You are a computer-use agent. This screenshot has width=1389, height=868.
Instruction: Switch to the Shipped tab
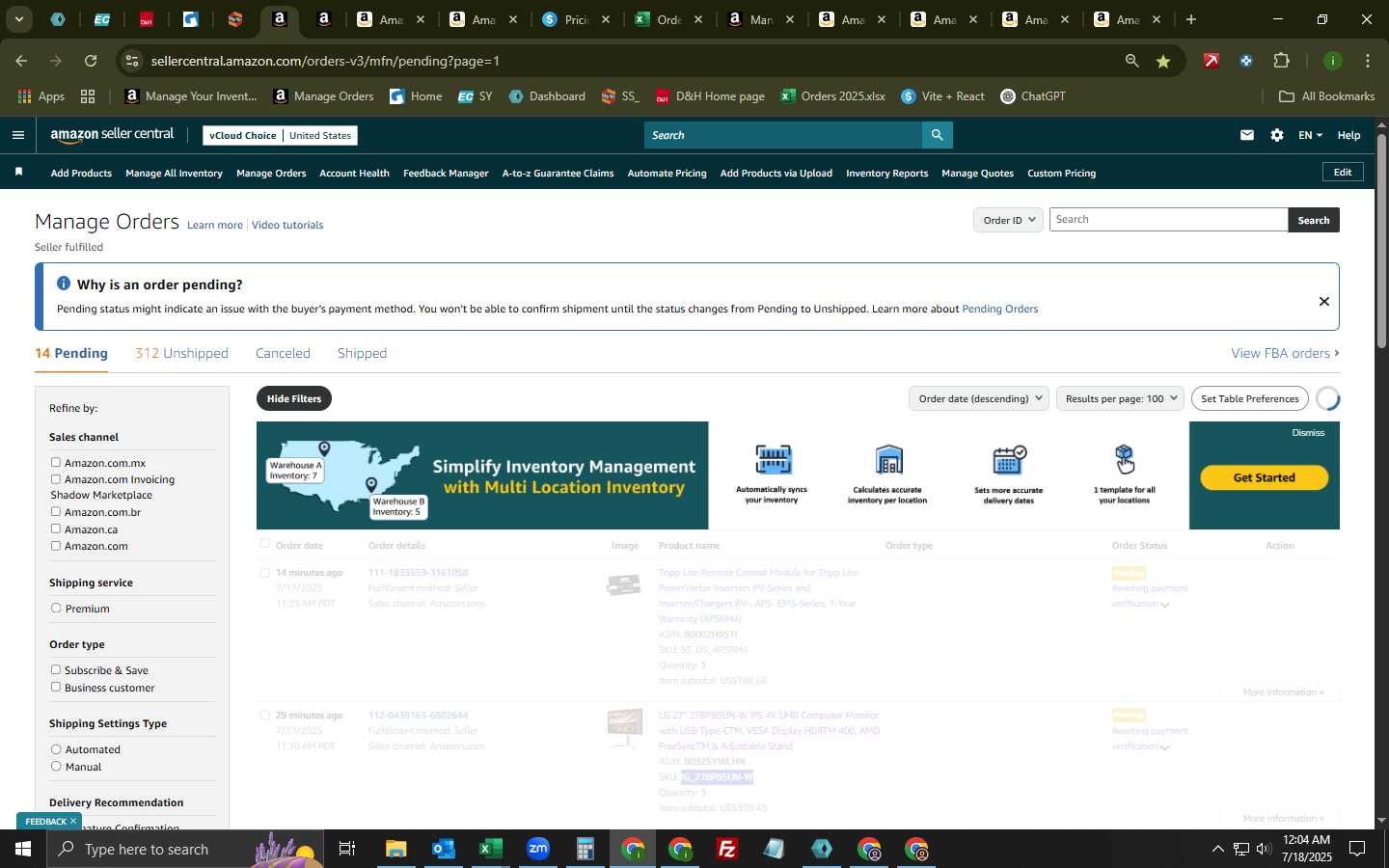tap(362, 353)
